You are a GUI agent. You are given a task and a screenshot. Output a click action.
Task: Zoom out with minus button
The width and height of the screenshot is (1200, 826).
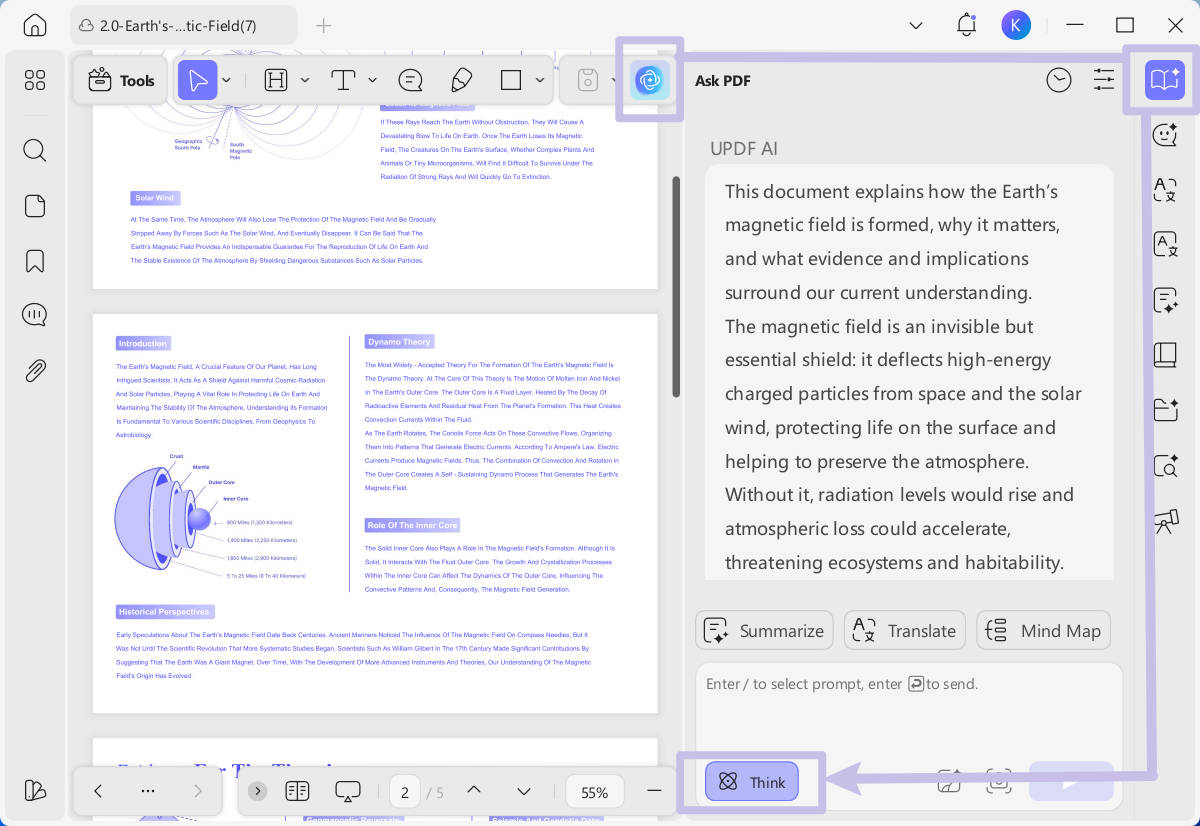tap(654, 791)
